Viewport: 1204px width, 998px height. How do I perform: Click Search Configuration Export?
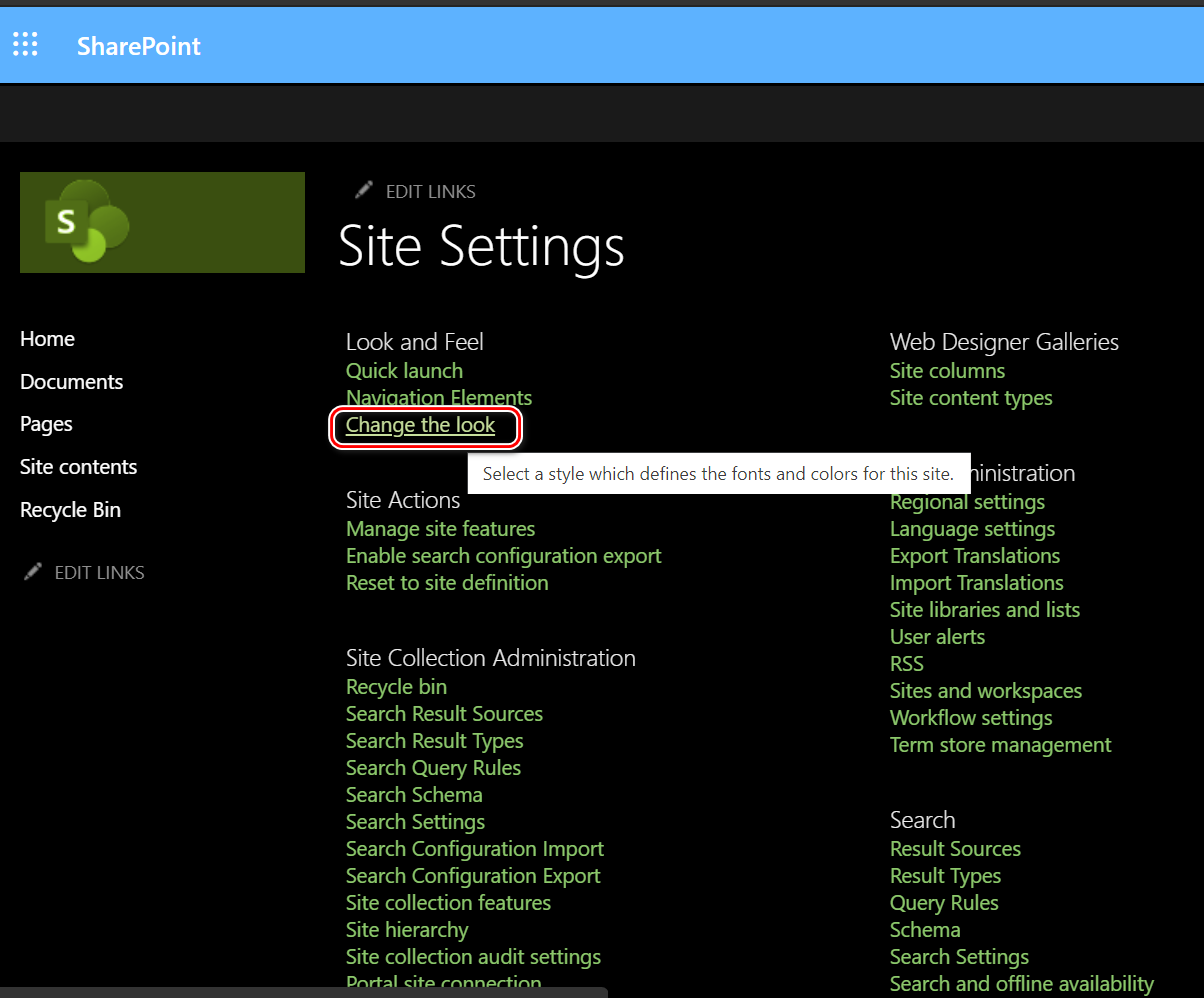(x=473, y=876)
